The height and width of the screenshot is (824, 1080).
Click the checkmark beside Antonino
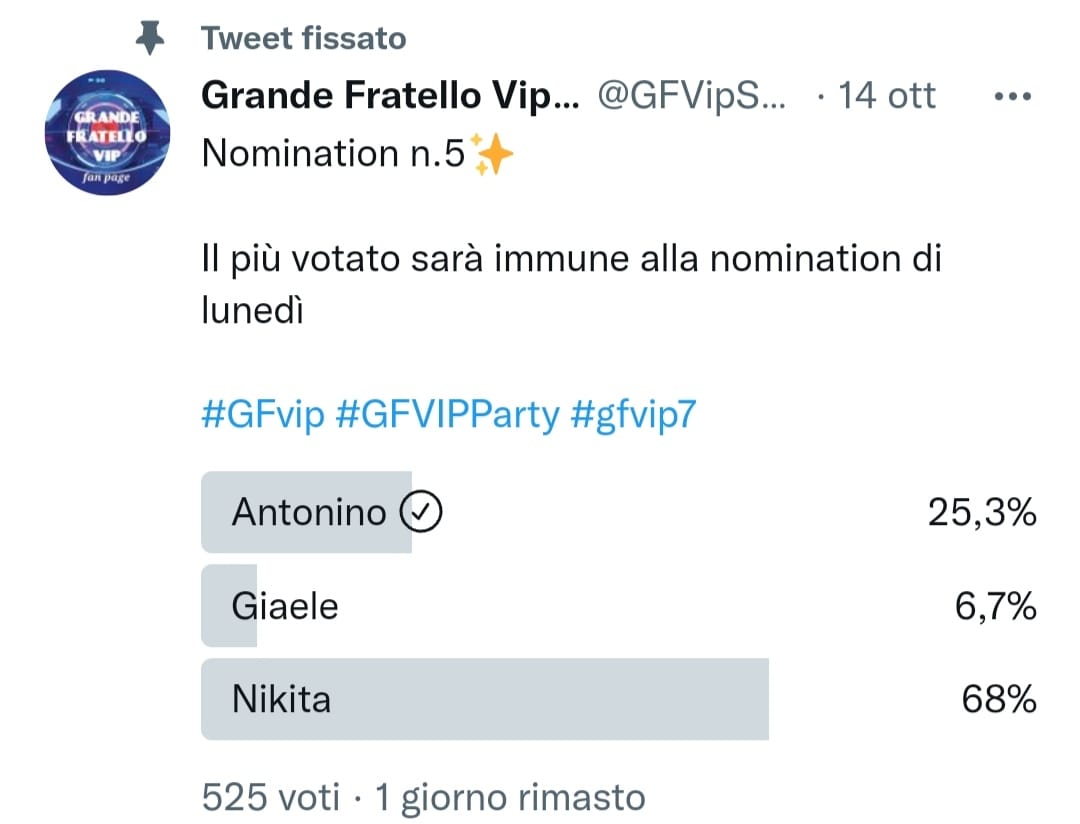421,512
